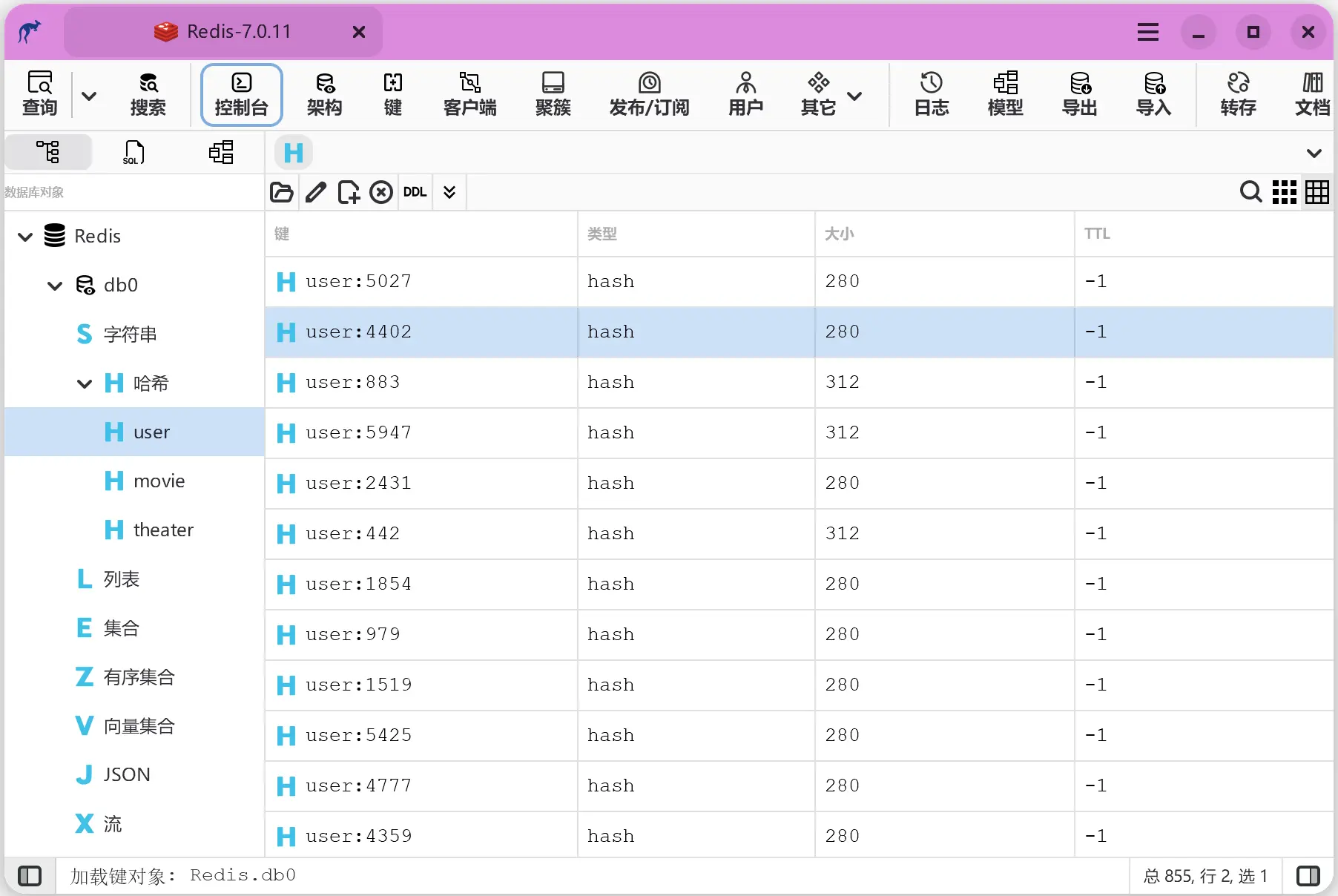Open the 控制台 console
Viewport: 1338px width, 896px height.
click(241, 94)
